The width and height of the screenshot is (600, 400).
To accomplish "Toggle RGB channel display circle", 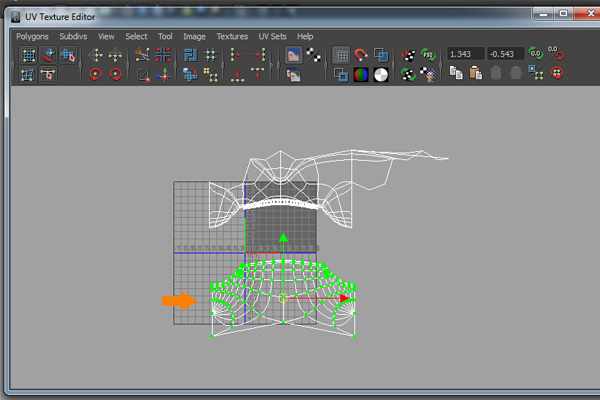I will [361, 74].
